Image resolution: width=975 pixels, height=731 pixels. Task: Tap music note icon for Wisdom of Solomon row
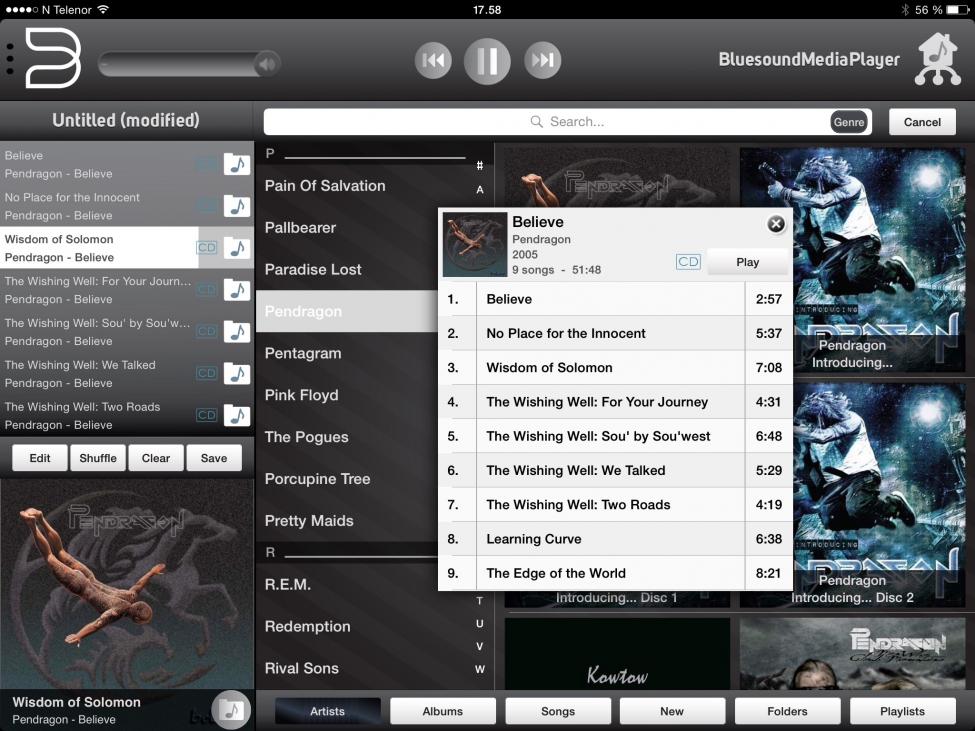pos(237,247)
